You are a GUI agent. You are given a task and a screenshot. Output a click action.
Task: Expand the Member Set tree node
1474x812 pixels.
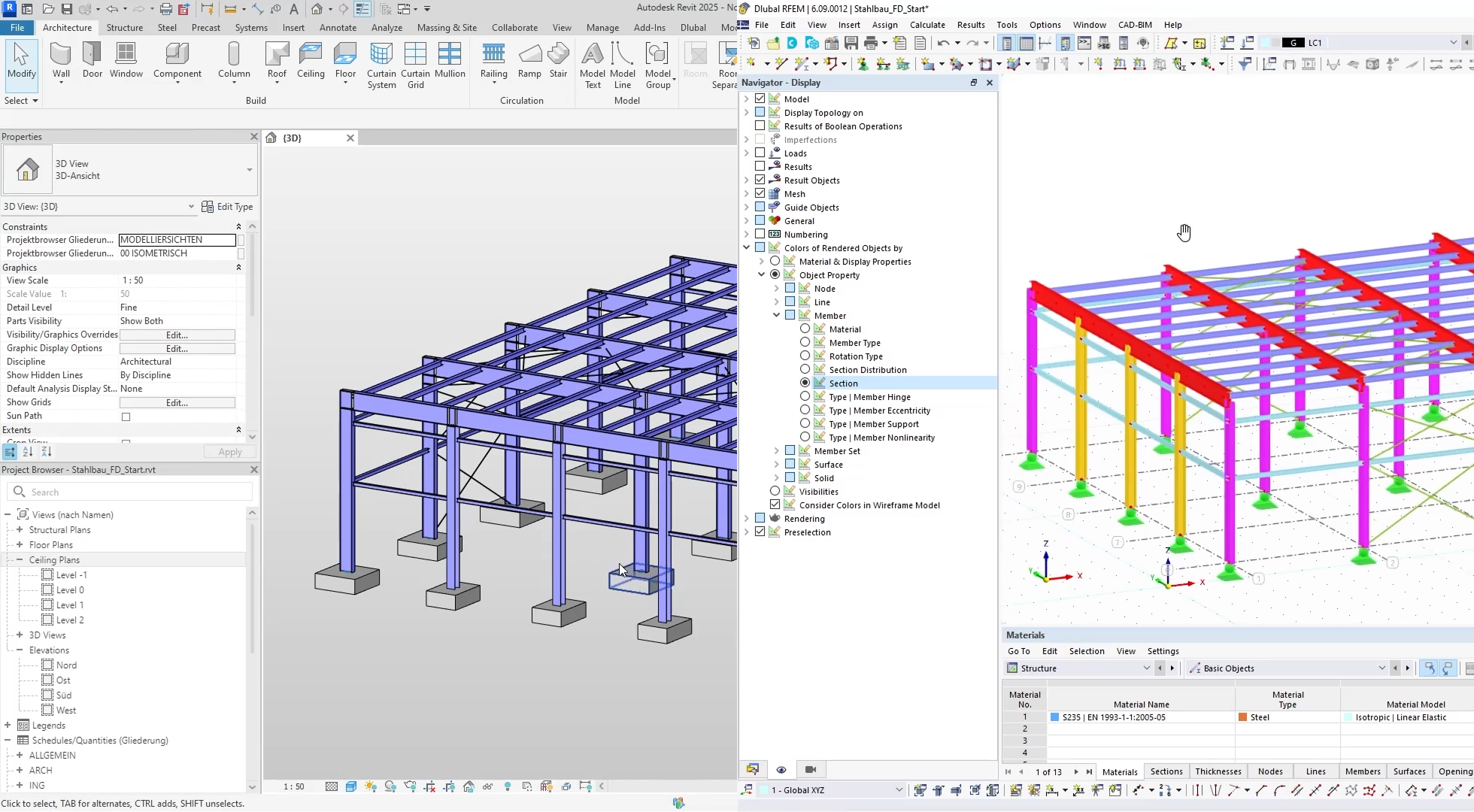click(776, 450)
